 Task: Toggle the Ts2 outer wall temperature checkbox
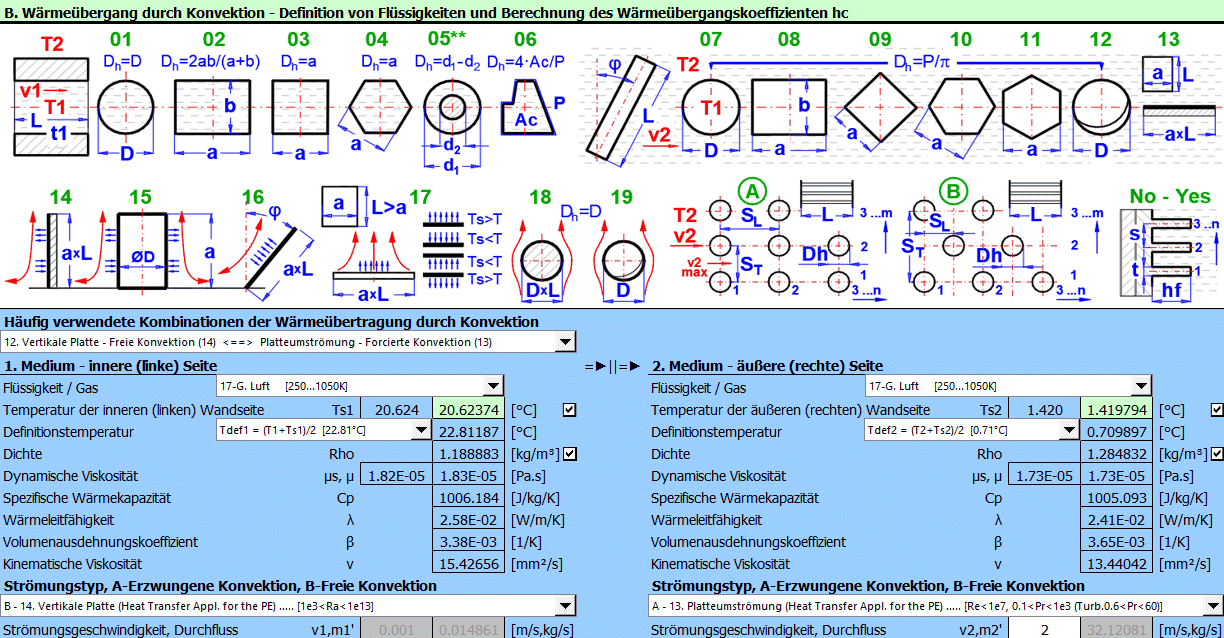tap(1216, 409)
